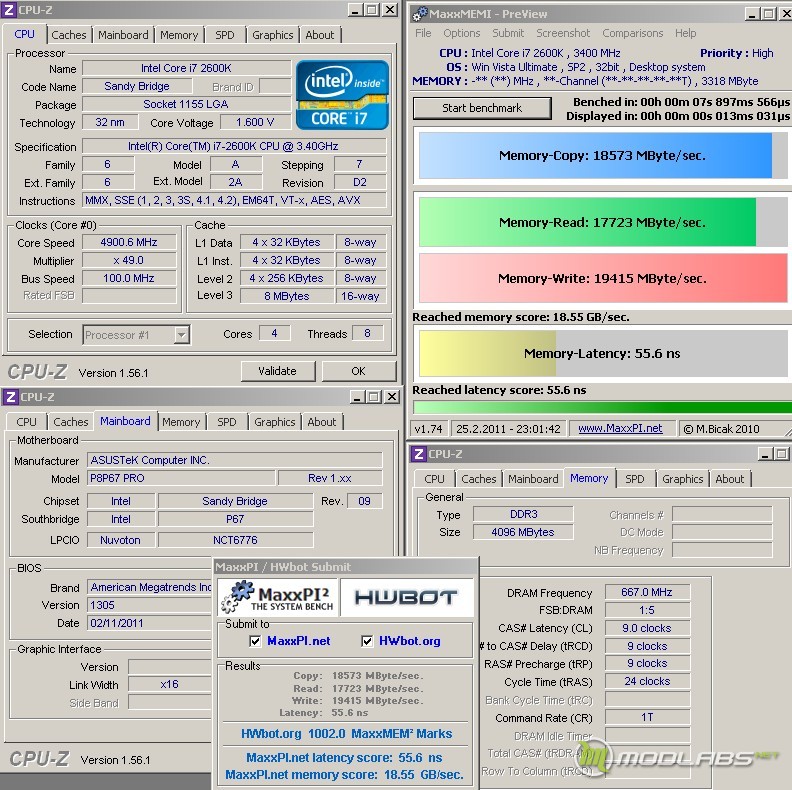Open Caches tab in Memory CPU-Z window
Screen dimensions: 792x790
(479, 479)
